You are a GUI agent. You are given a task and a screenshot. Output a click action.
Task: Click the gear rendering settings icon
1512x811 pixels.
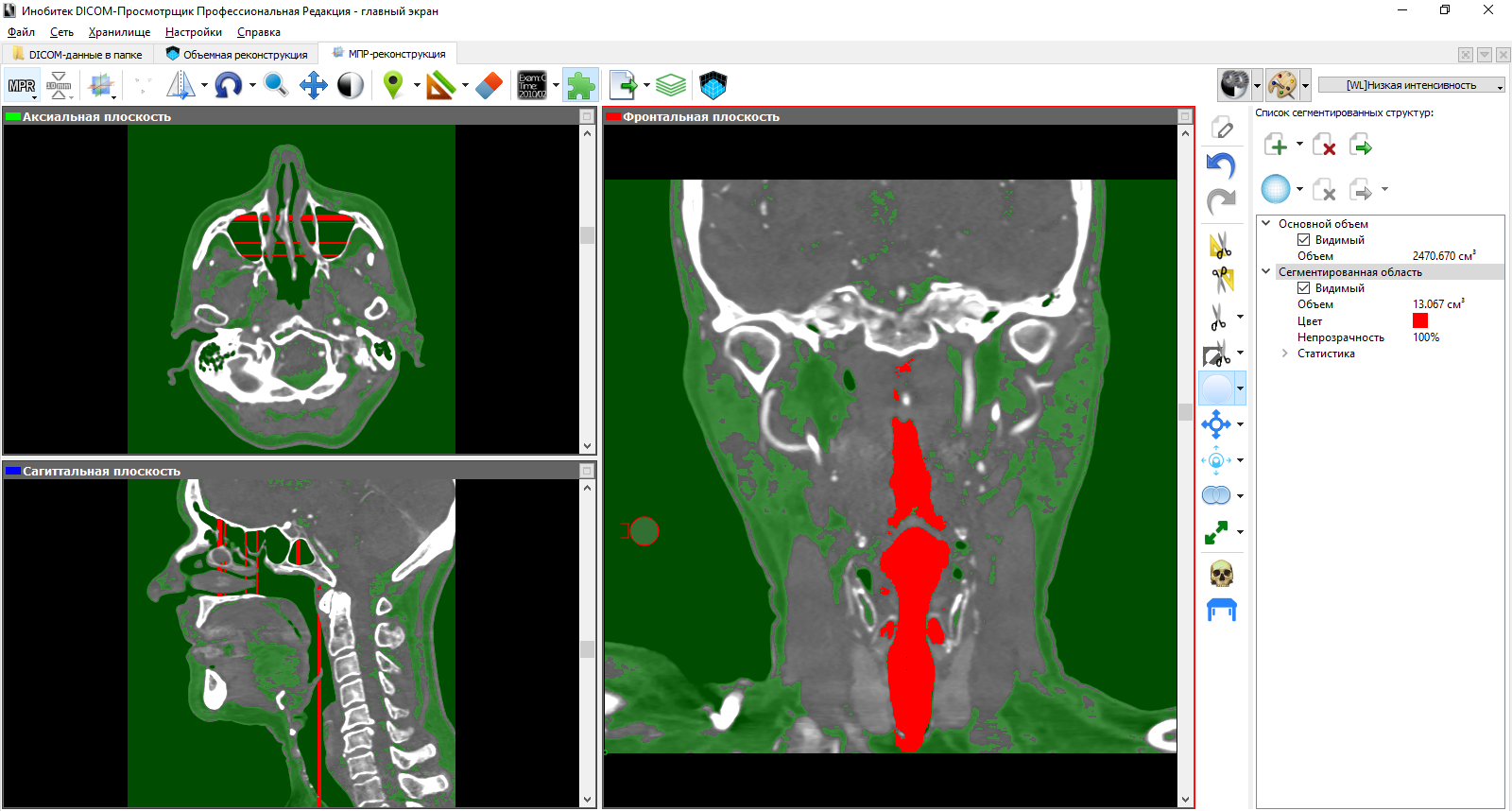click(x=1234, y=85)
